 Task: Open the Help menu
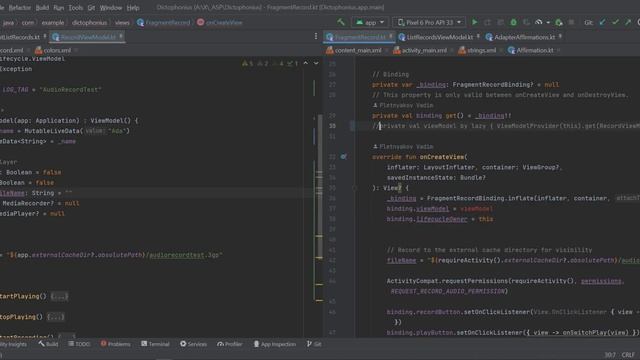pyautogui.click(x=133, y=7)
